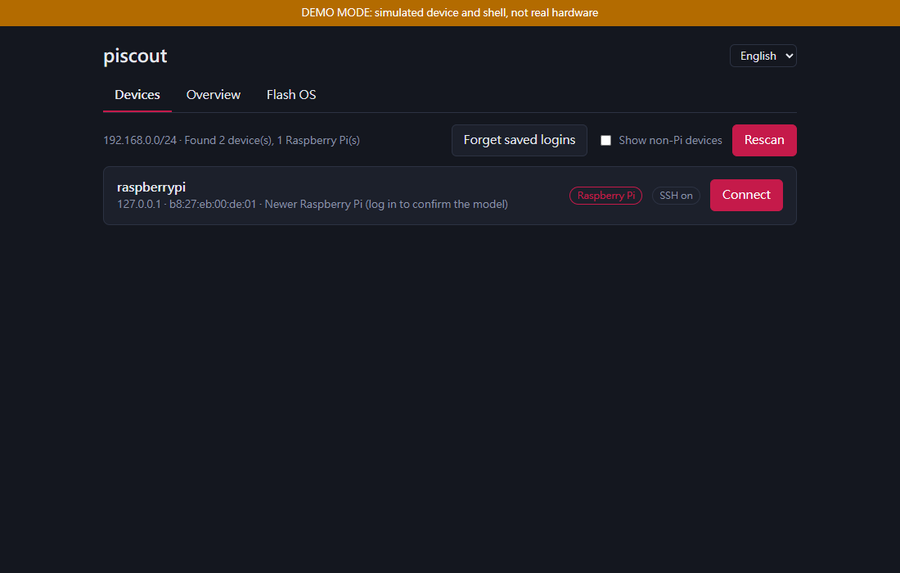Select the raspberrypi hostname text

152,187
